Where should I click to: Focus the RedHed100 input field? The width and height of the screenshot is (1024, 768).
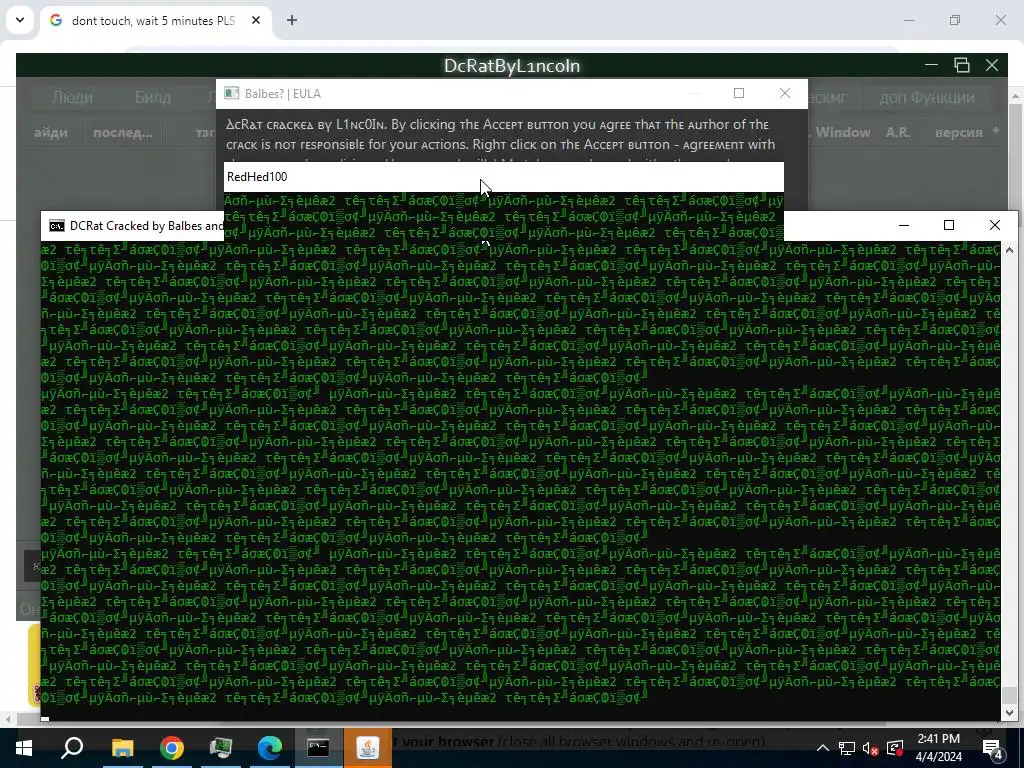tap(504, 177)
